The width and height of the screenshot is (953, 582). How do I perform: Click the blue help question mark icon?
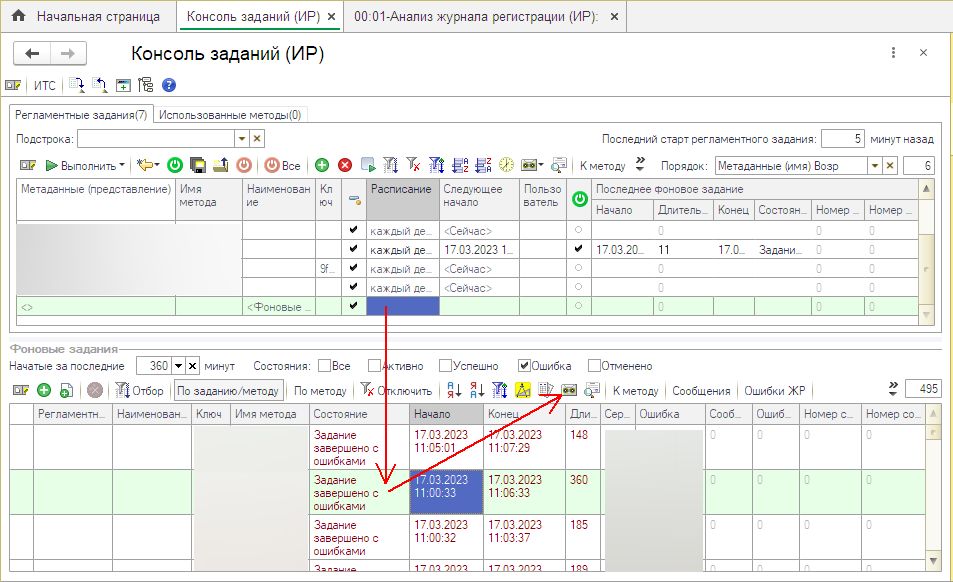pos(169,85)
